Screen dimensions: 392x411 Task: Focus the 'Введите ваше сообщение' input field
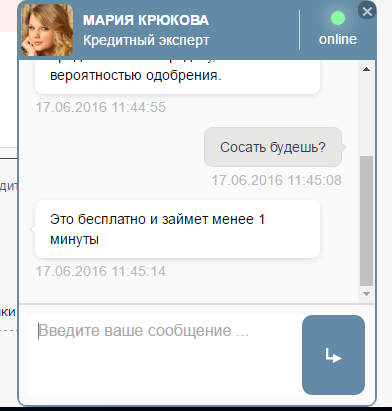[x=165, y=355]
